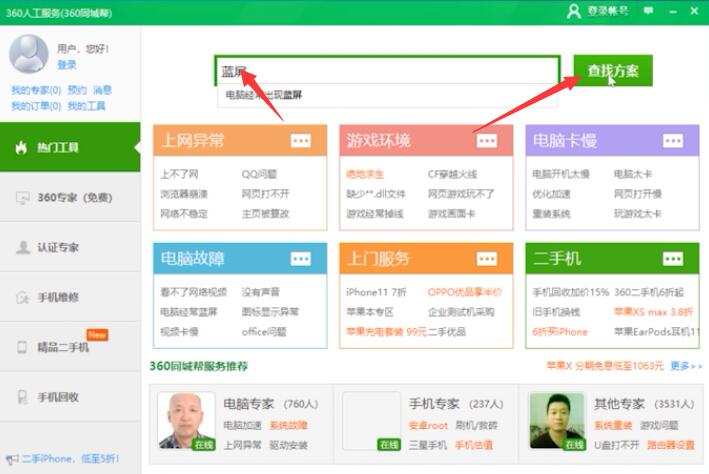Click the office问题 entry
709x474 pixels.
[x=264, y=332]
